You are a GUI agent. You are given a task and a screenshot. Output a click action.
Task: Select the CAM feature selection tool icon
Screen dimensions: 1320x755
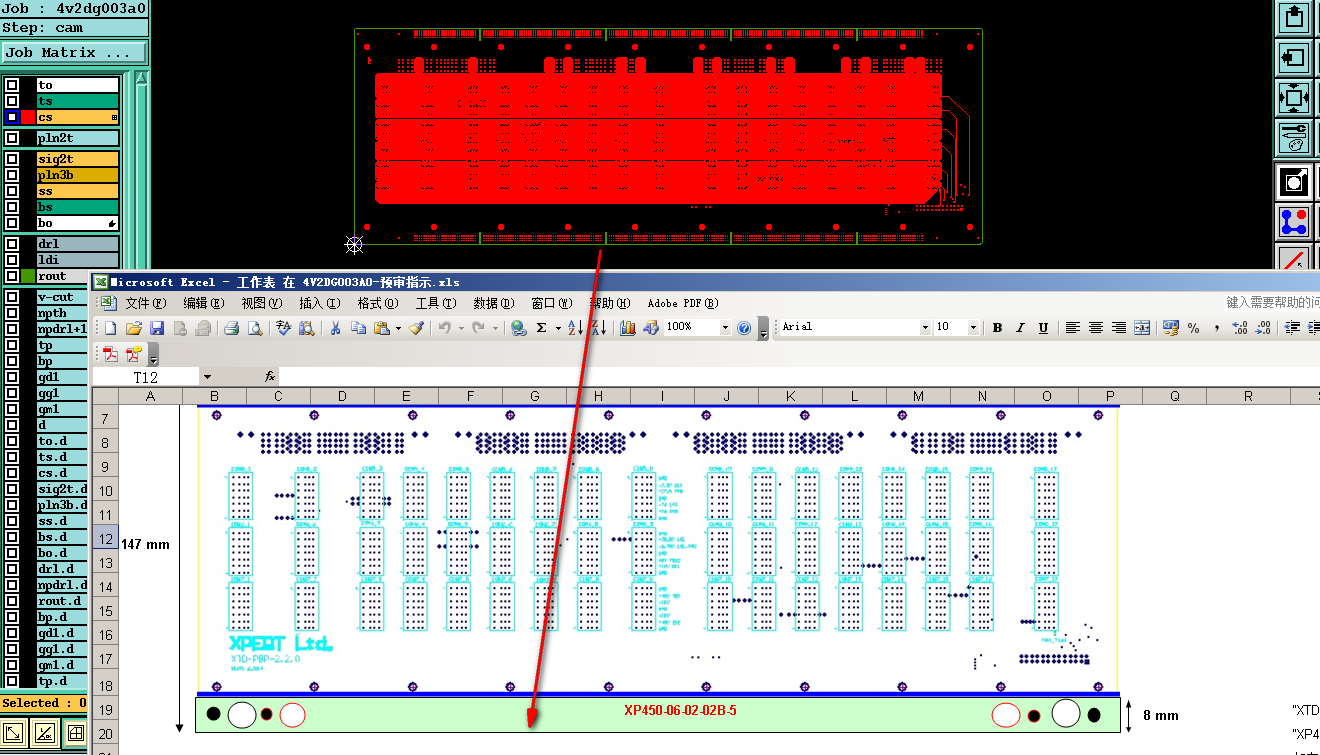point(1294,181)
